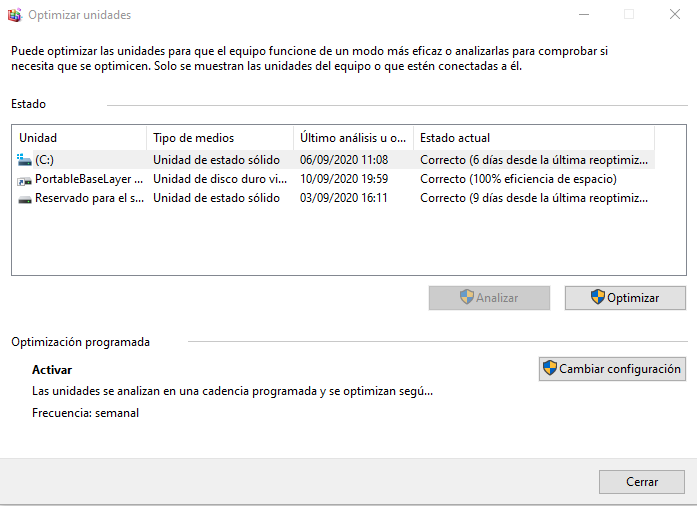Click the "Correcto (9 días desde..." status
Viewport: 697px width, 506px height.
(534, 198)
